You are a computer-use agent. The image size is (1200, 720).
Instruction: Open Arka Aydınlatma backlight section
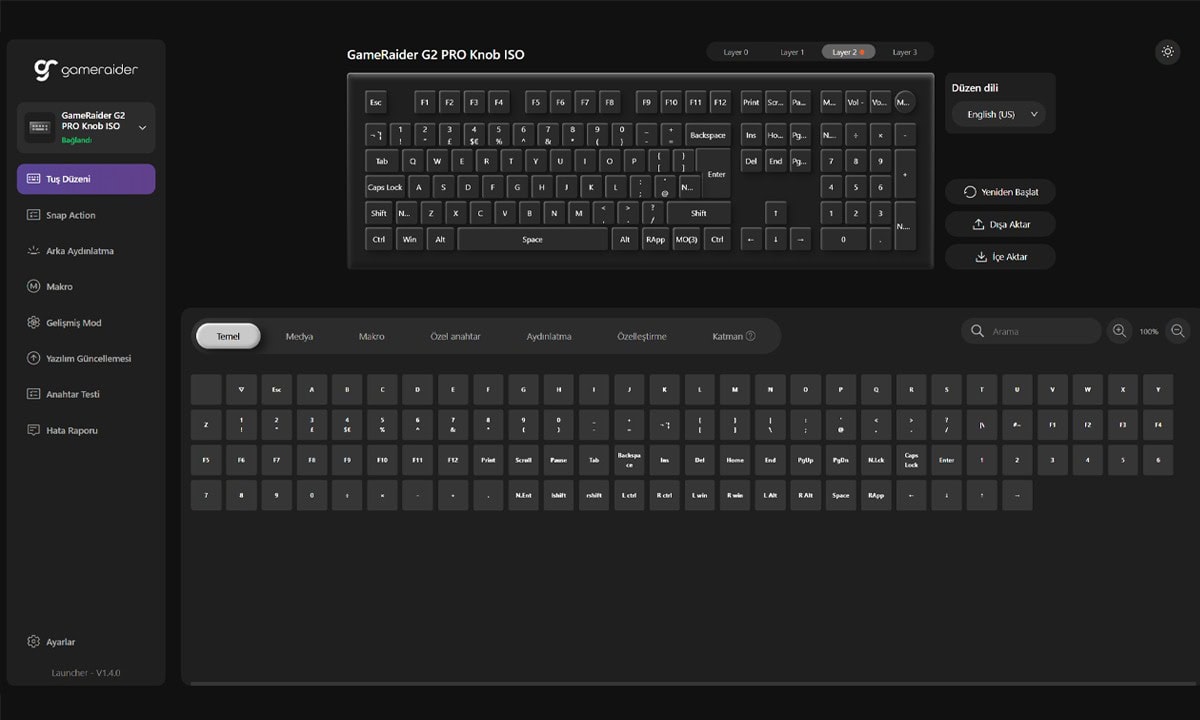pos(86,251)
